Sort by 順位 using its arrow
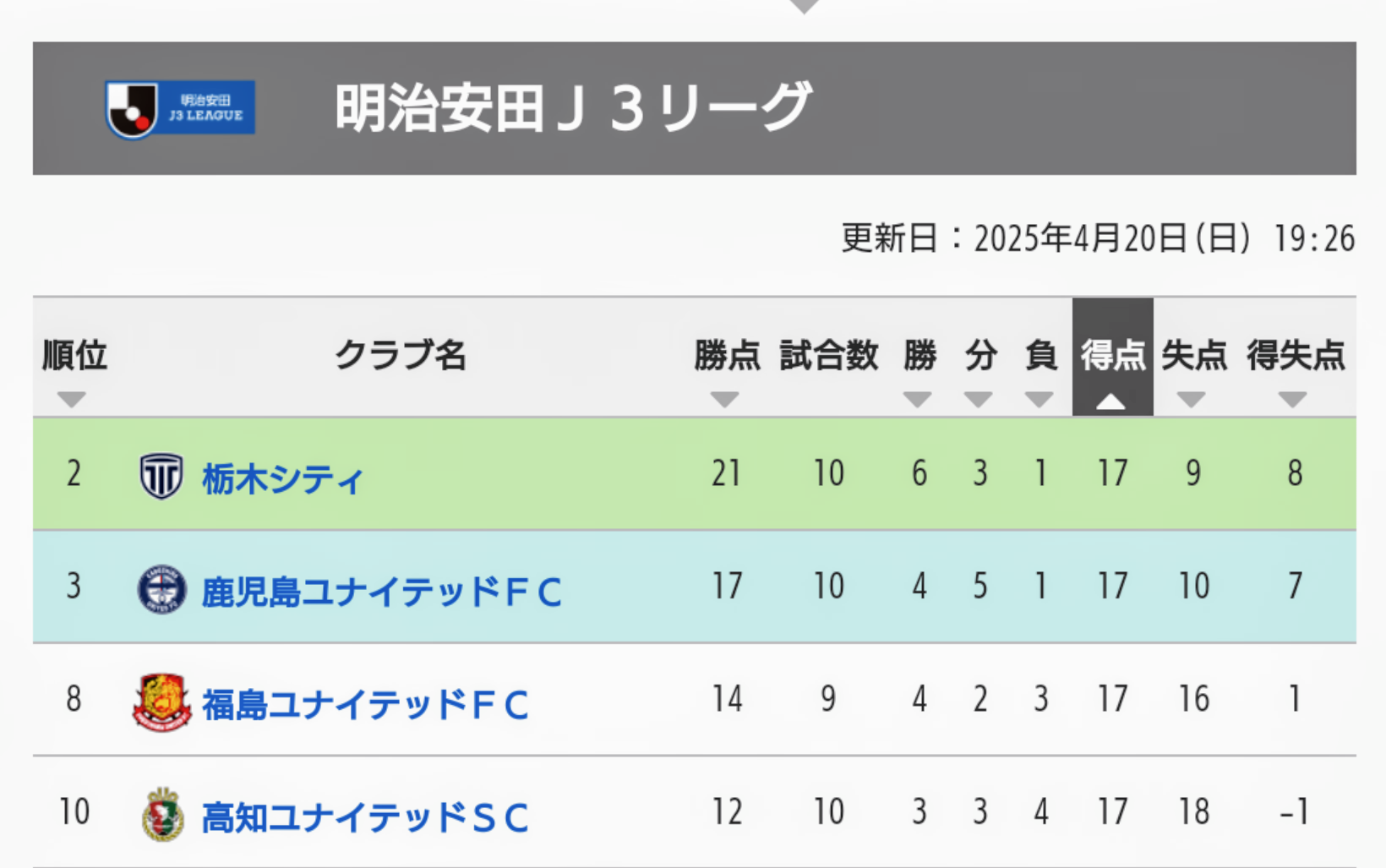1386x868 pixels. click(x=72, y=399)
